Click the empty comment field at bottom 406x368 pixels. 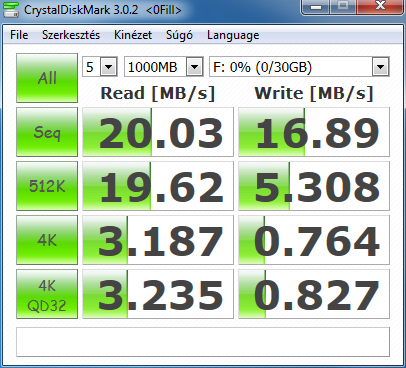point(203,342)
